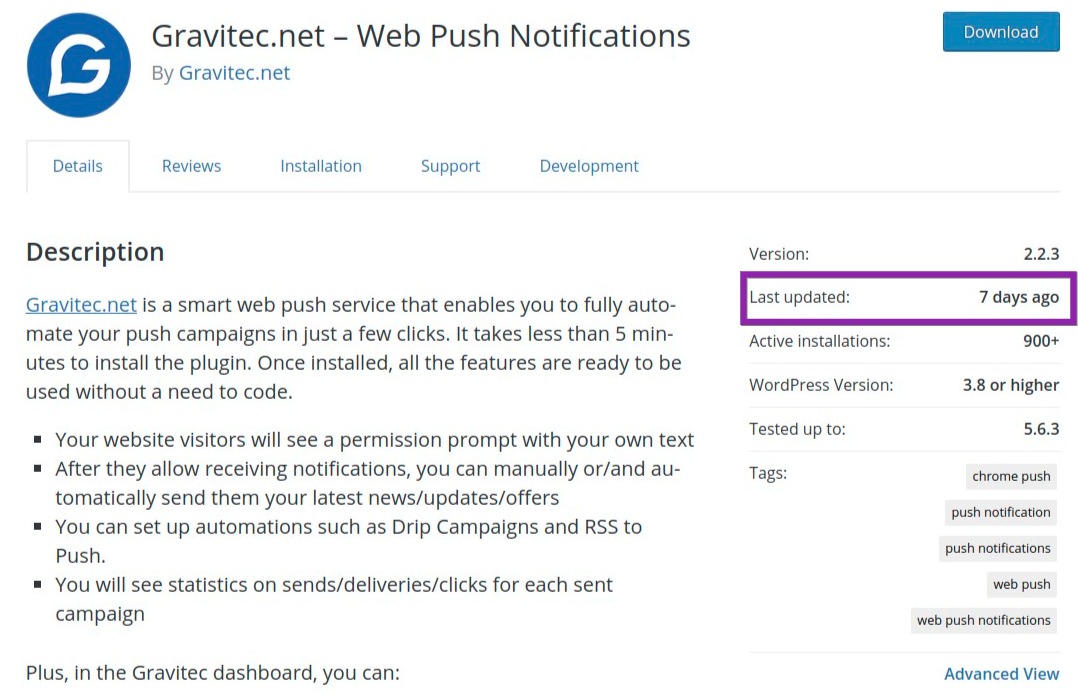Follow the Gravitec.net link in the description

click(x=81, y=305)
